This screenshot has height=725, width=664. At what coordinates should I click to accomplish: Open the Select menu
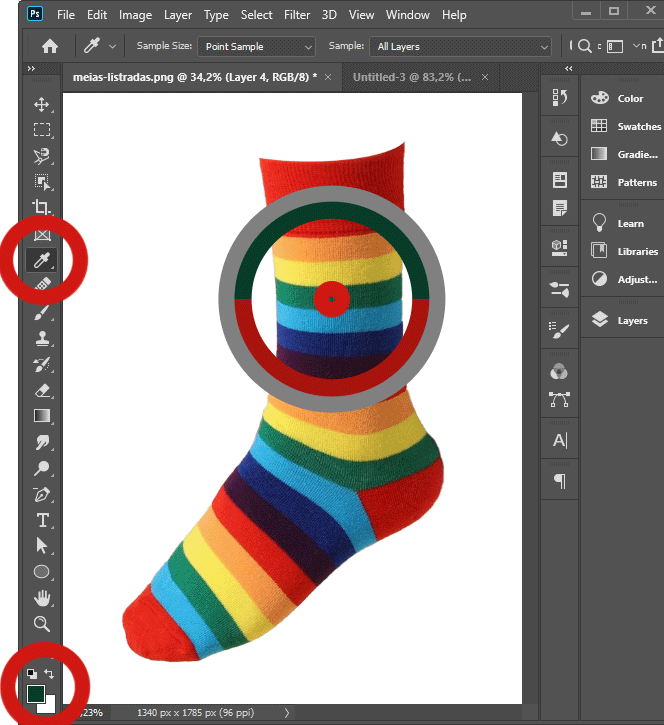257,15
